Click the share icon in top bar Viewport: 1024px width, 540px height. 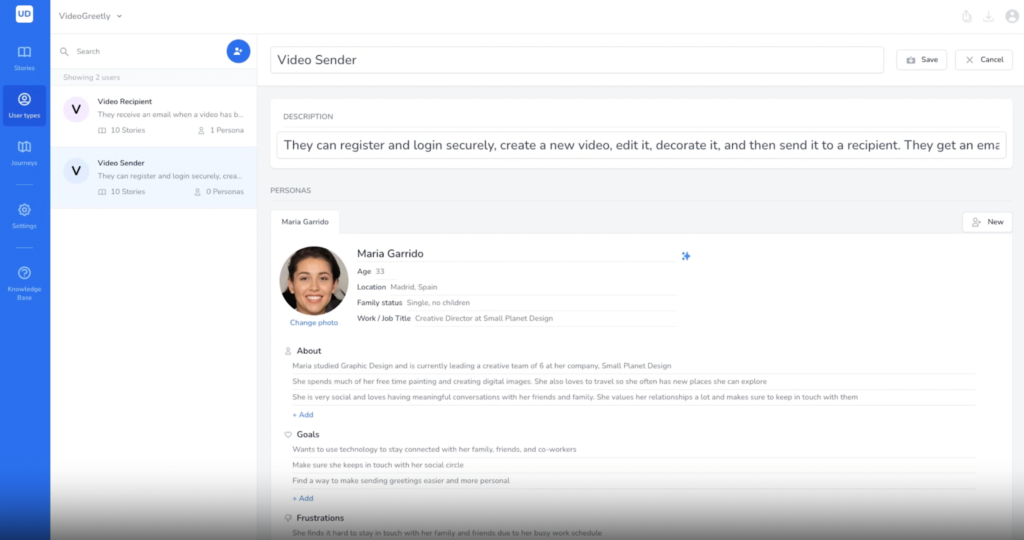tap(967, 16)
